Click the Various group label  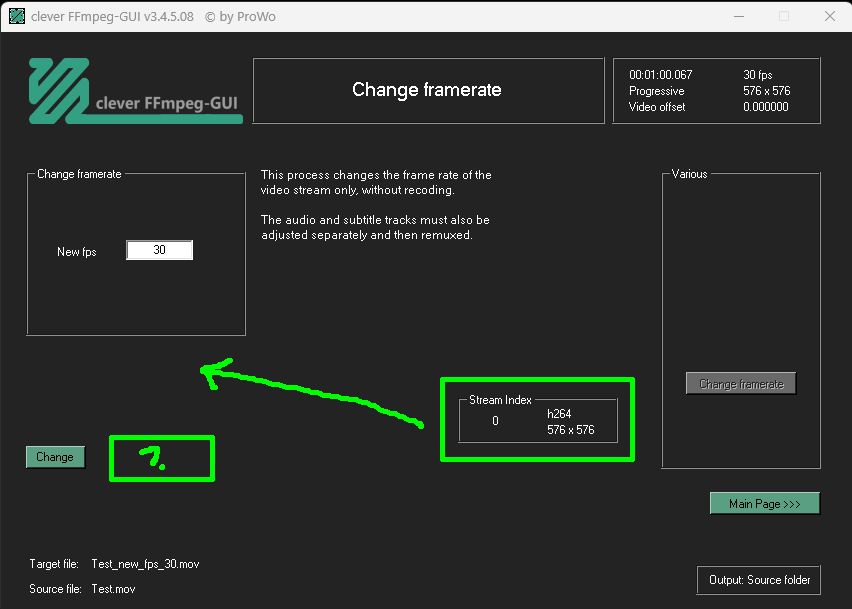click(x=690, y=174)
